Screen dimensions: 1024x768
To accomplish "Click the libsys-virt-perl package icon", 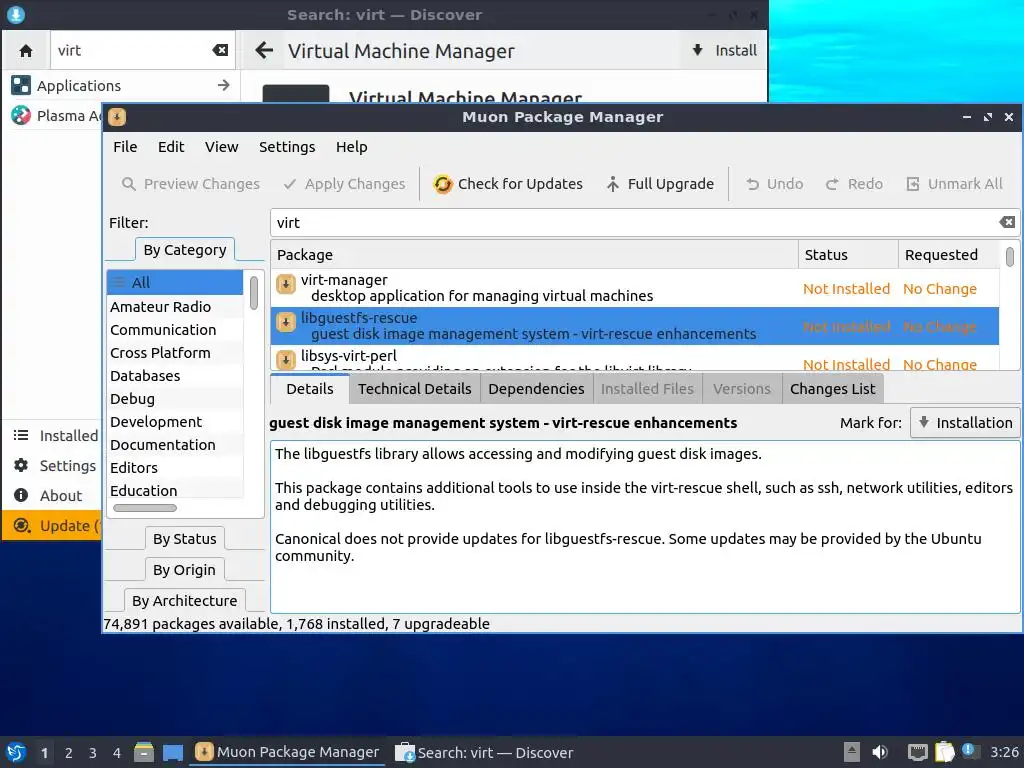I will click(x=285, y=360).
